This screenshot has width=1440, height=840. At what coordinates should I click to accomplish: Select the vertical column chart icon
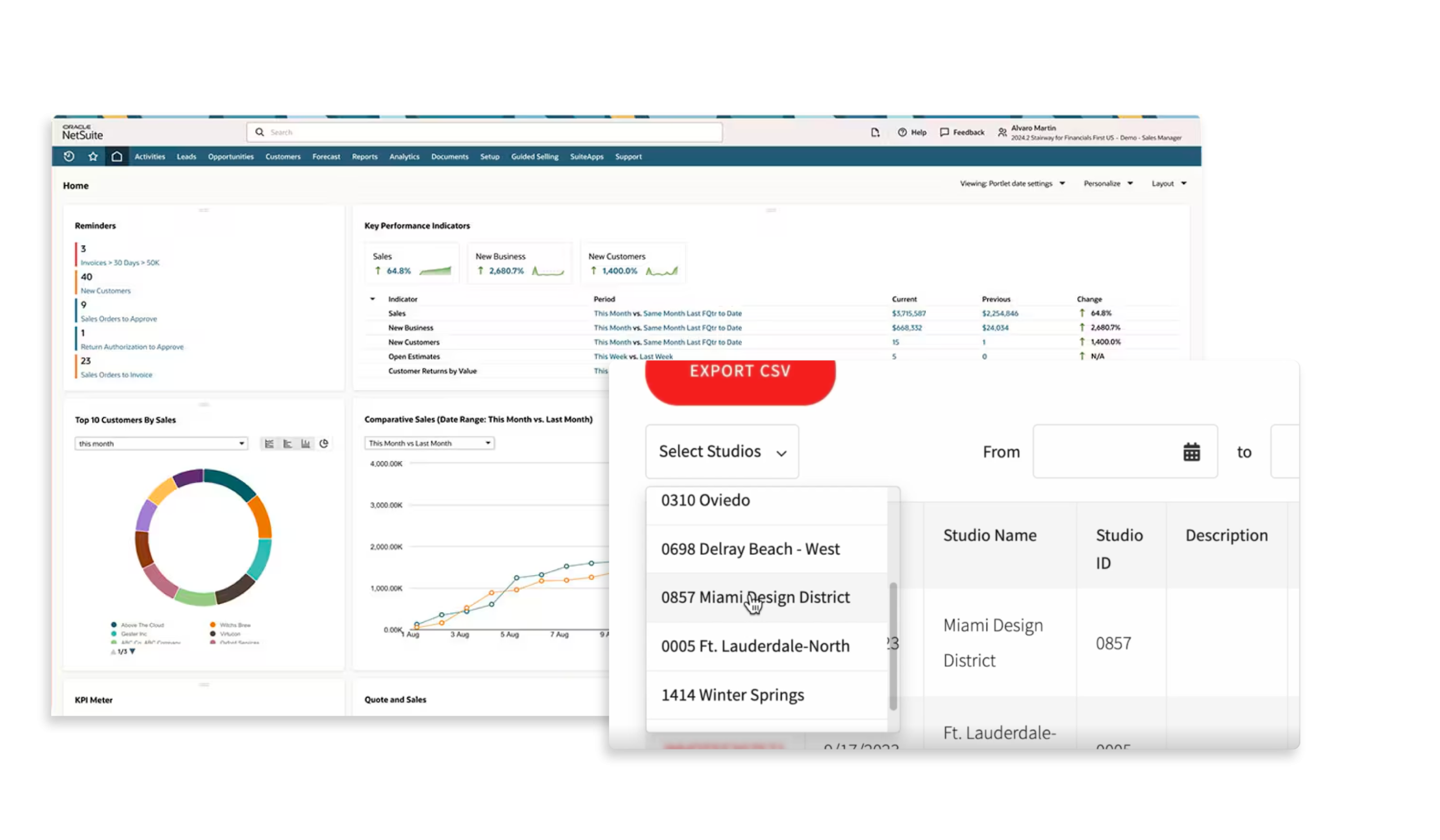(305, 444)
